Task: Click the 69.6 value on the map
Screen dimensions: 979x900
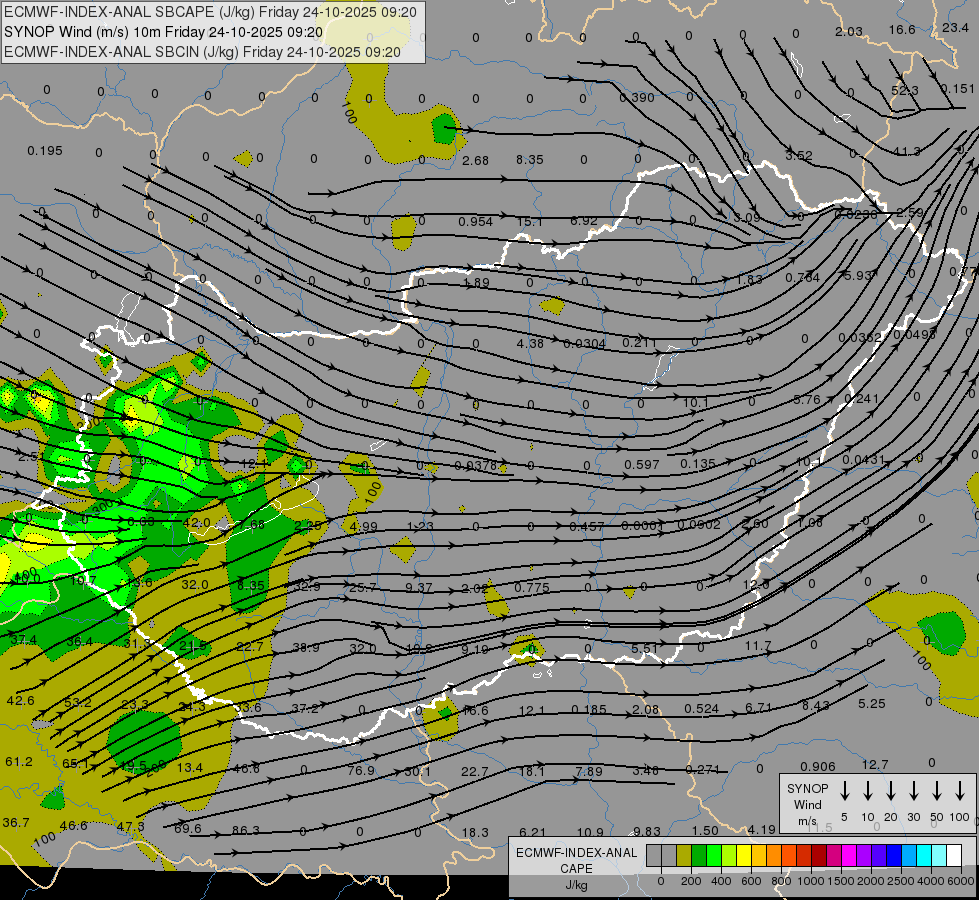Action: tap(187, 828)
